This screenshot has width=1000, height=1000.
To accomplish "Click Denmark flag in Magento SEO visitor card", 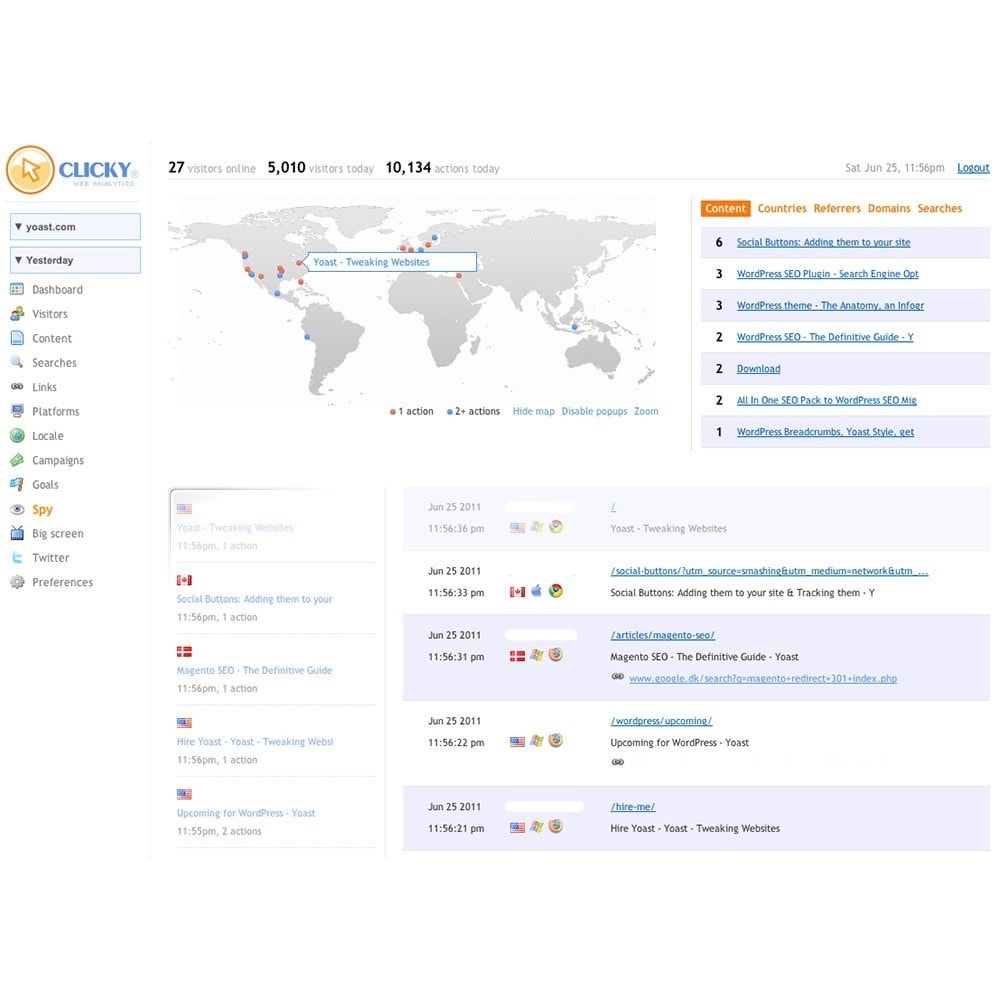I will click(x=184, y=651).
